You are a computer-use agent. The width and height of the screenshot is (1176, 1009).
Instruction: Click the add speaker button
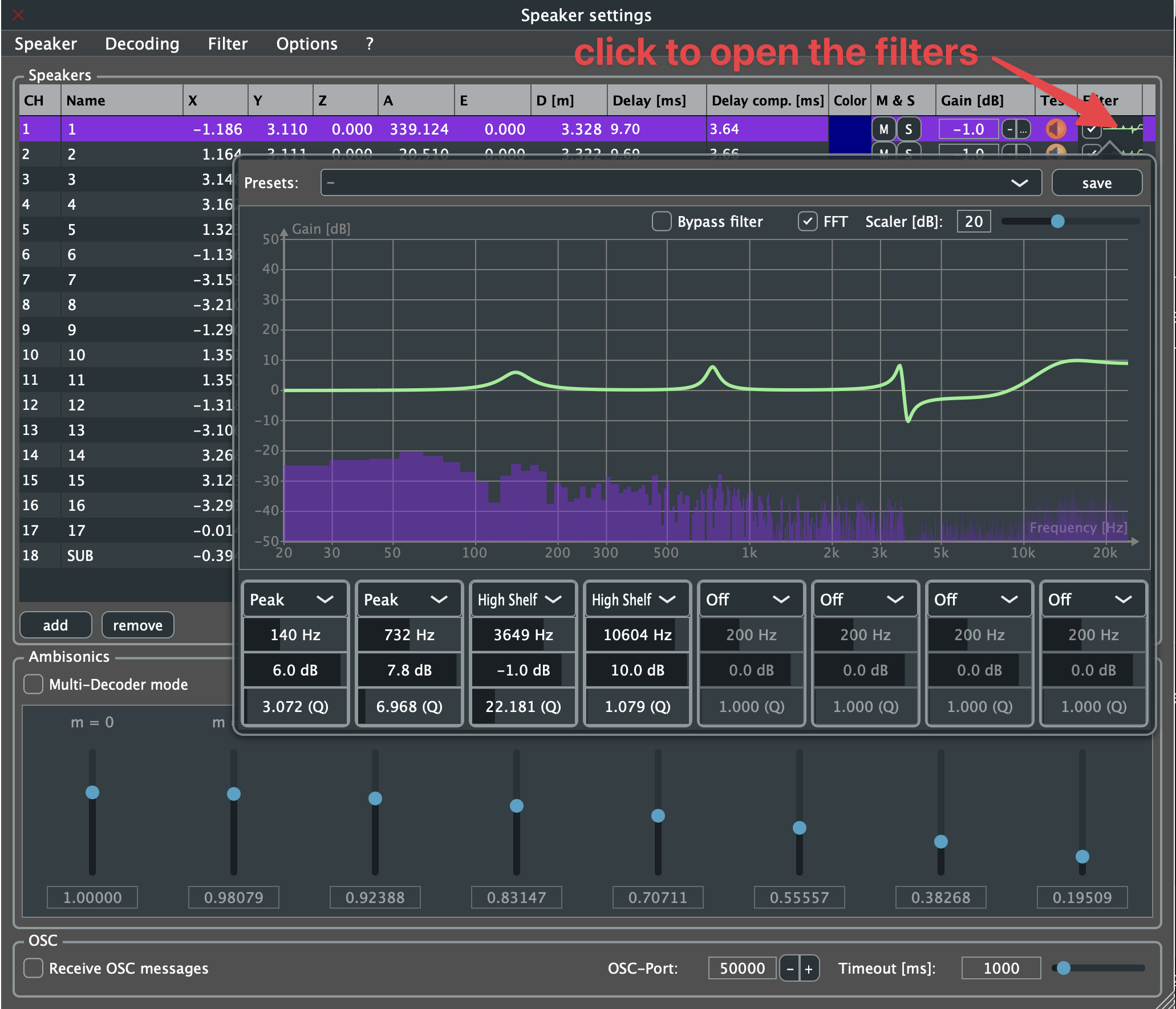click(55, 625)
